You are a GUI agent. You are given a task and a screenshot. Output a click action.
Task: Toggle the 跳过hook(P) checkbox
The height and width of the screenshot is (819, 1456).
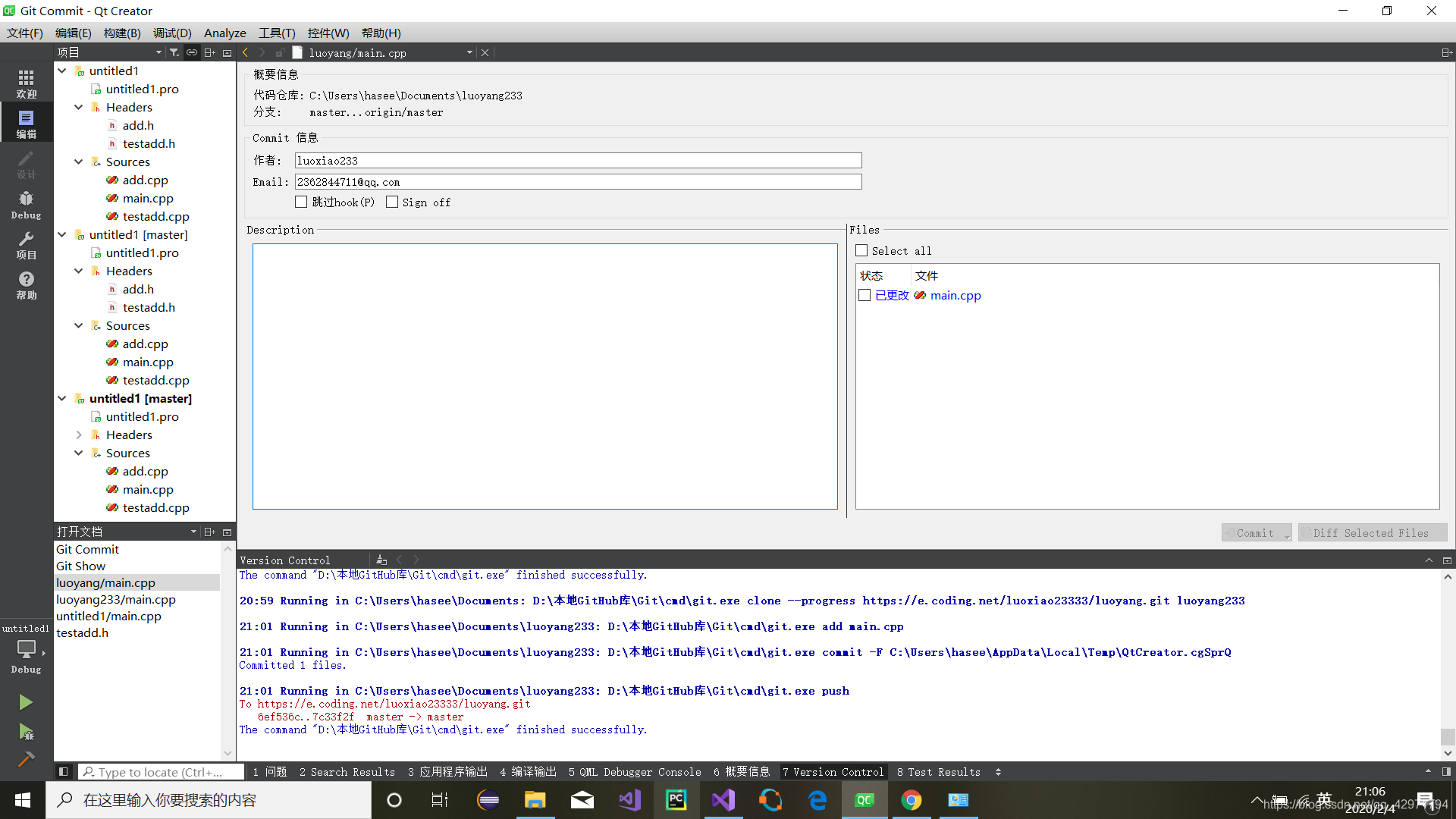pyautogui.click(x=300, y=201)
